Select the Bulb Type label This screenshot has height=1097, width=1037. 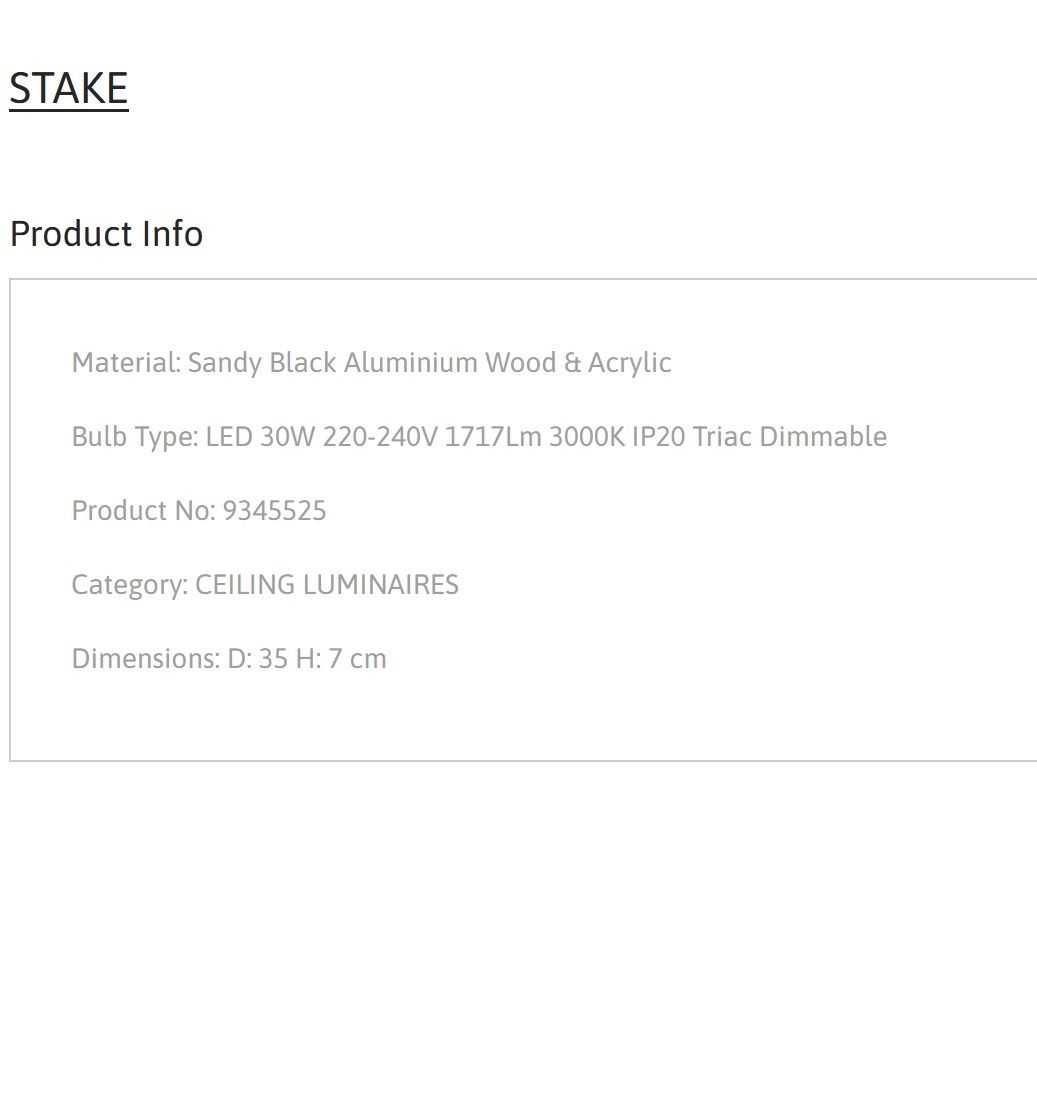[135, 437]
